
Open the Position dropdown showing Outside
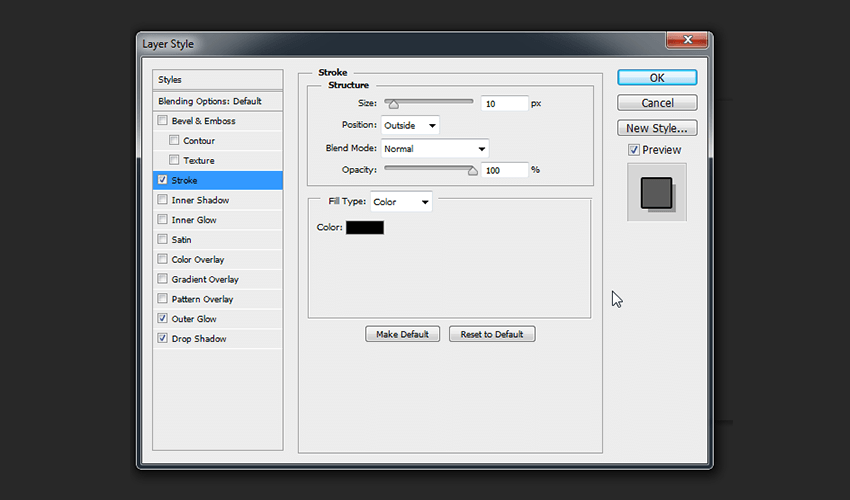[x=410, y=125]
